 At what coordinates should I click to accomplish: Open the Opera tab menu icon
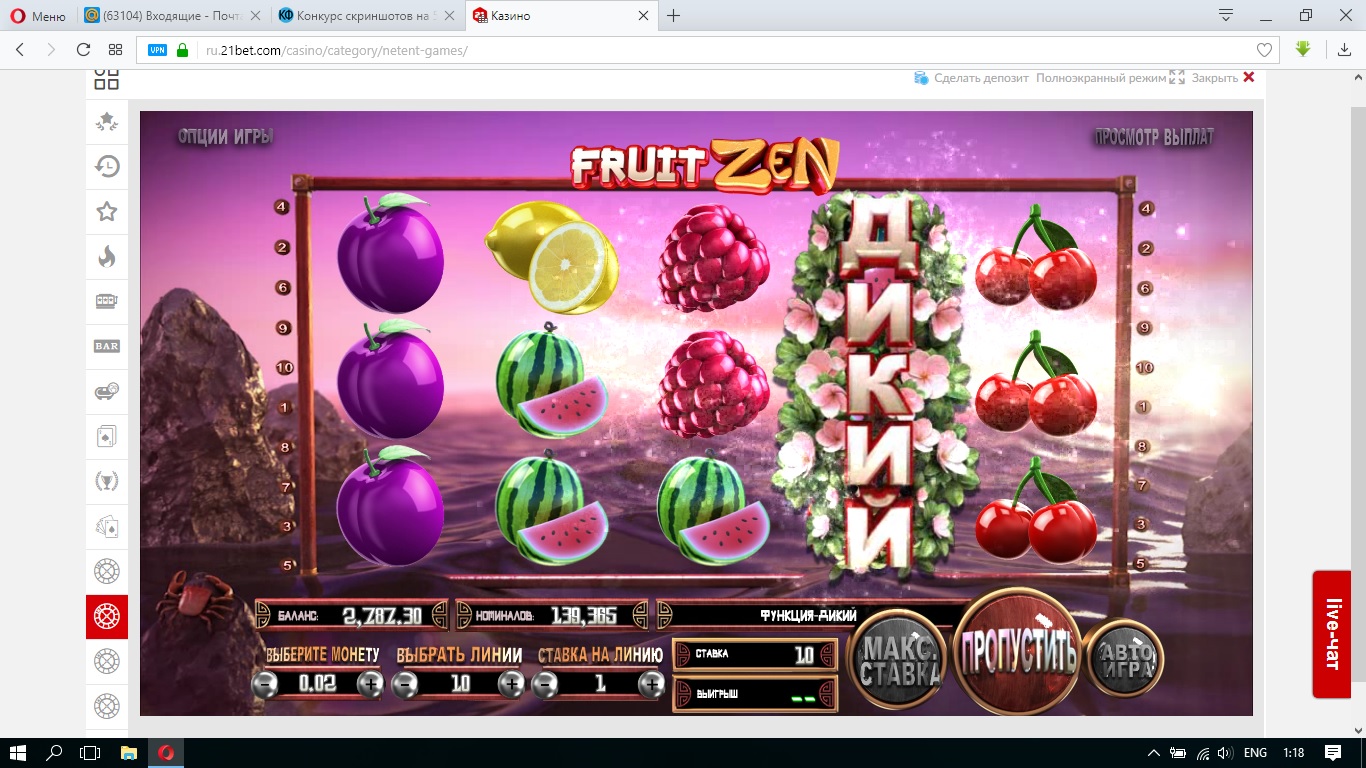click(x=1226, y=15)
